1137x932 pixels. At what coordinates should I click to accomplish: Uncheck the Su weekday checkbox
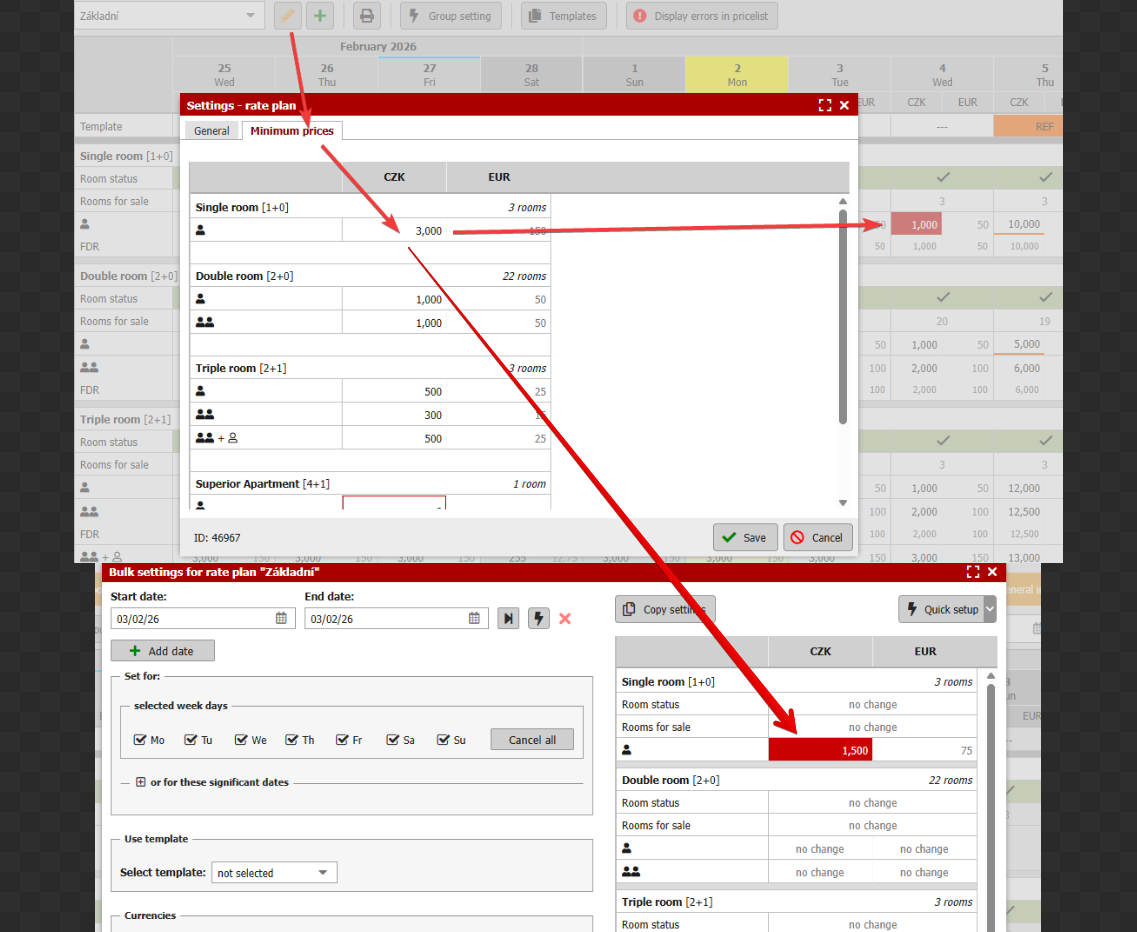pos(443,740)
